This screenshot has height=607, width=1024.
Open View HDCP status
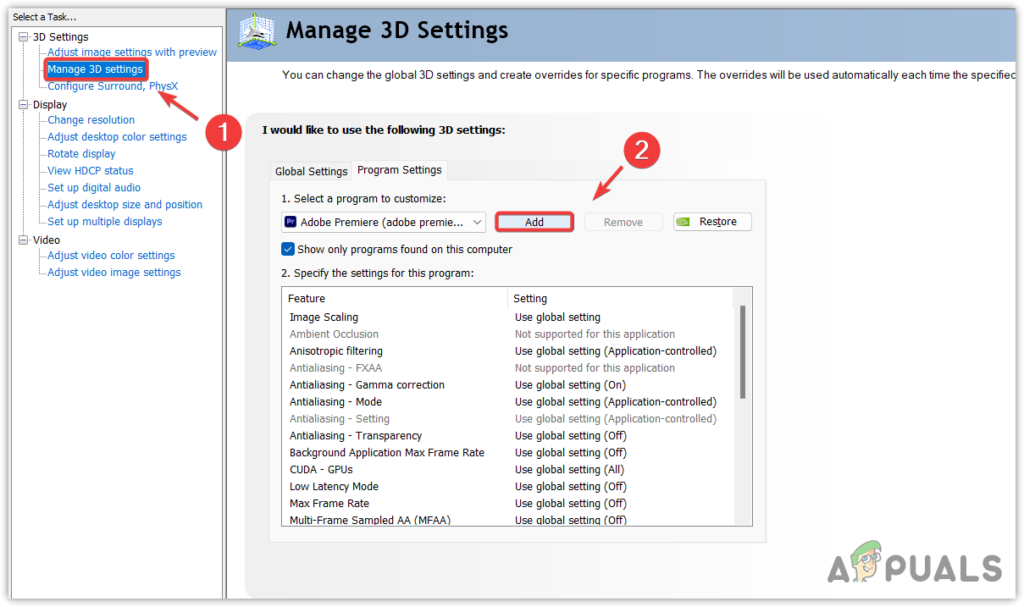pos(90,171)
